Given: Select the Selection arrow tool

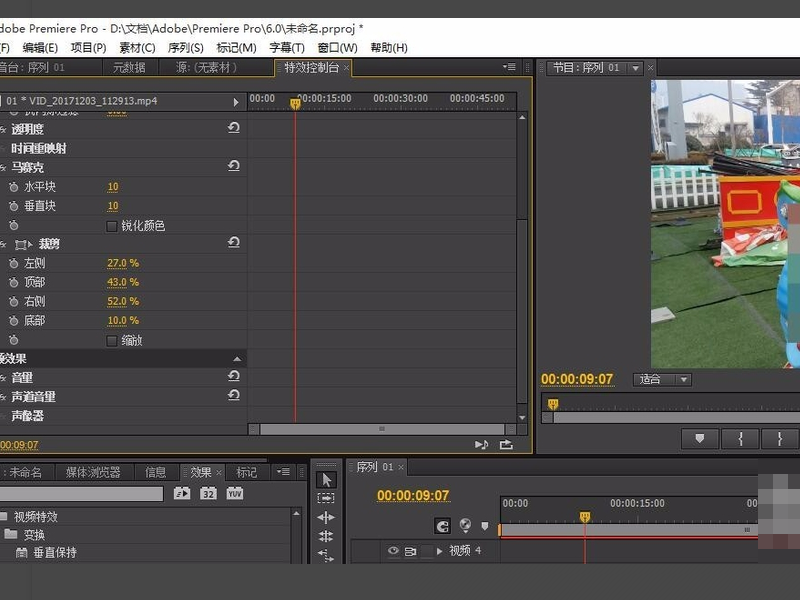Looking at the screenshot, I should pyautogui.click(x=326, y=480).
